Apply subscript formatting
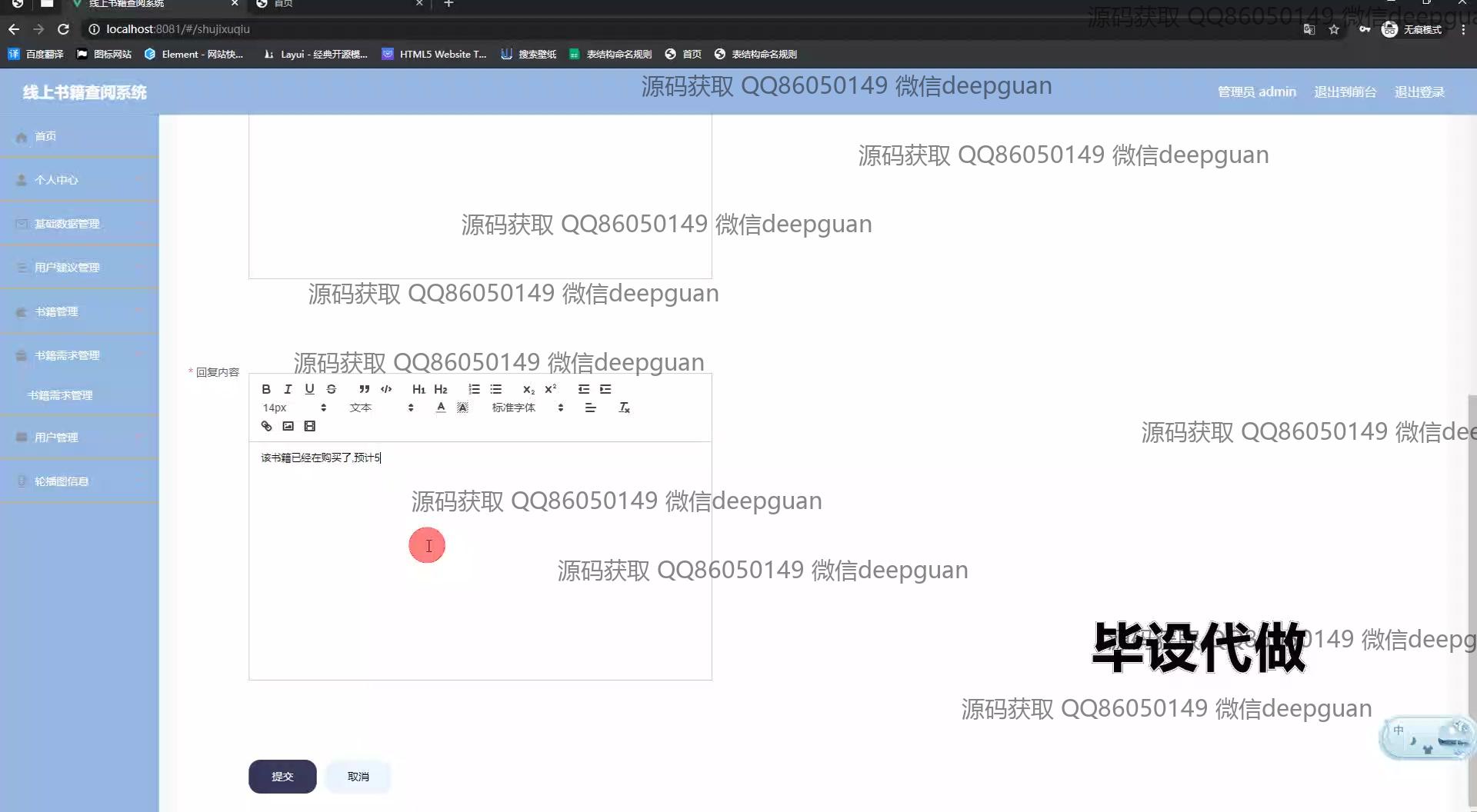 tap(528, 389)
